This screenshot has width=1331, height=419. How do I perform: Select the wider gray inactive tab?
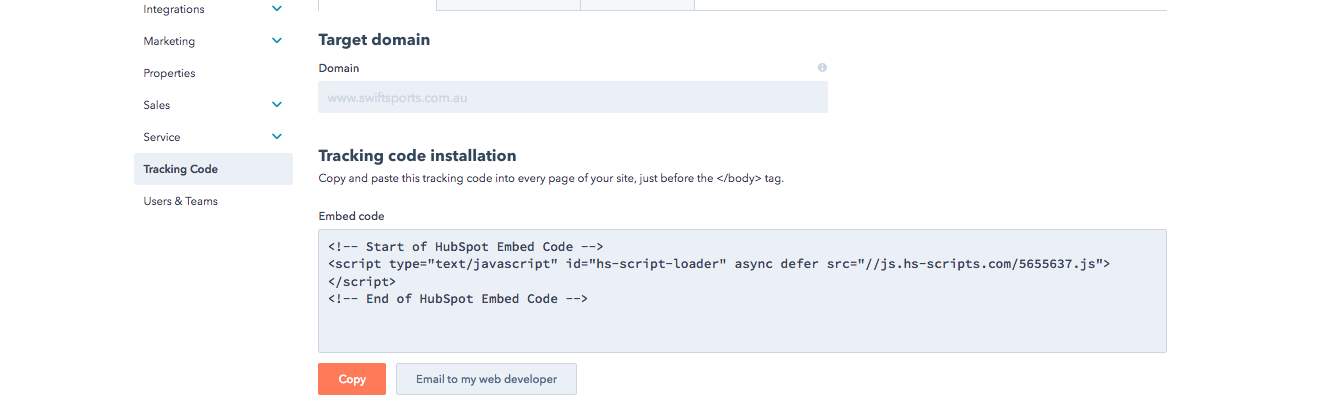point(509,5)
